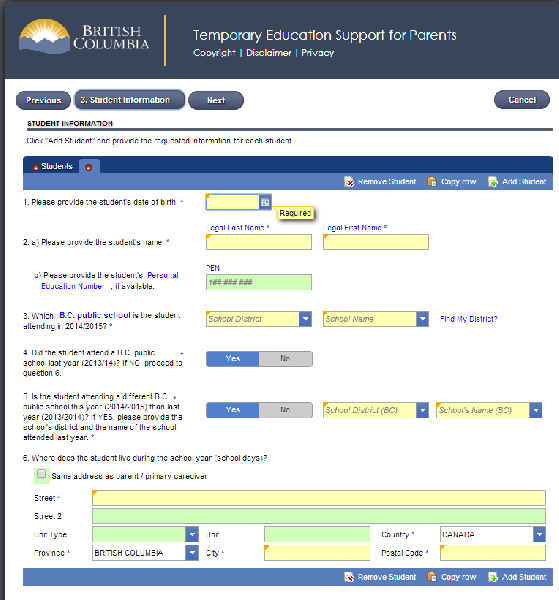Click the top Remove Student icon
Viewport: 559px width, 600px height.
pos(349,182)
